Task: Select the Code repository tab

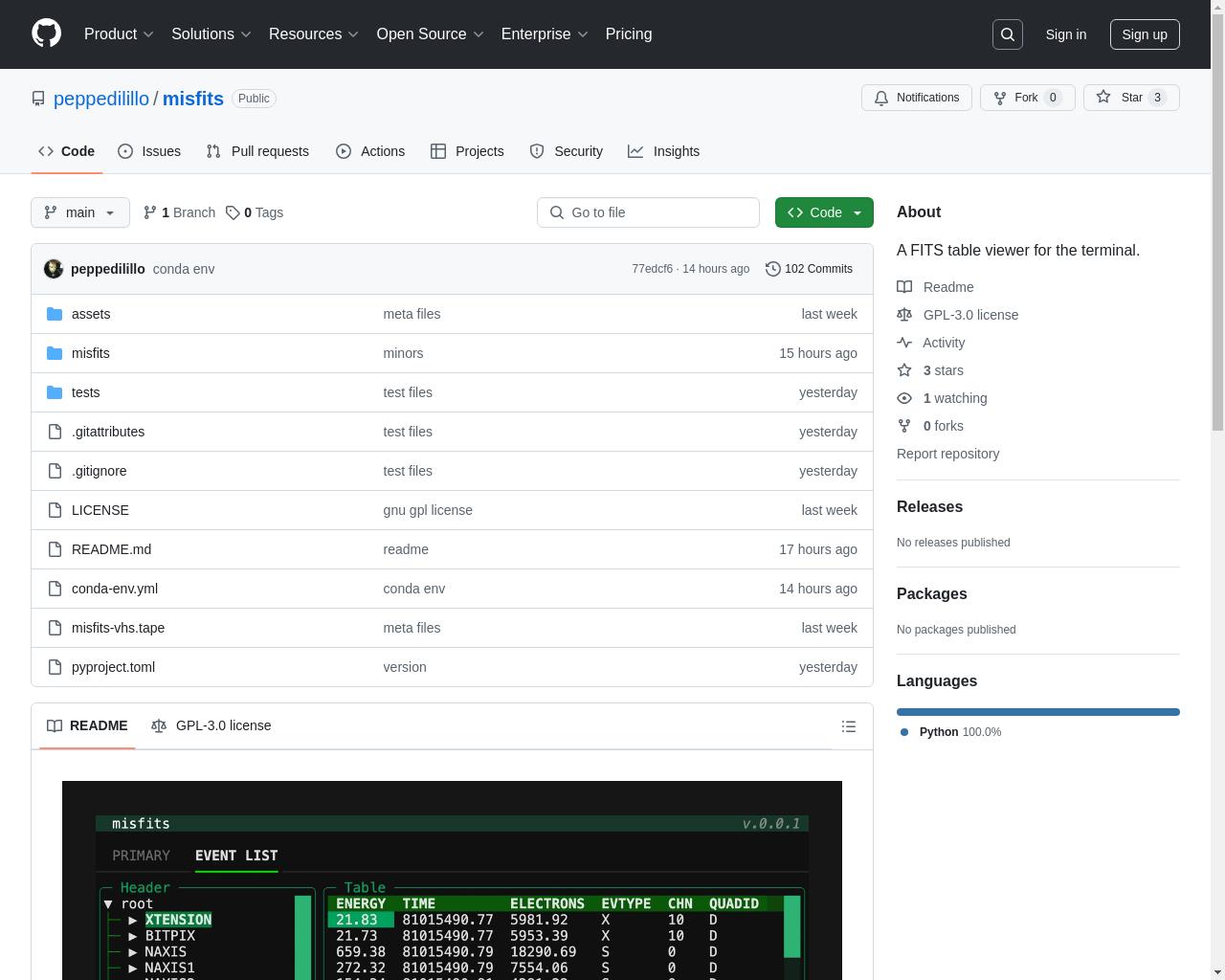Action: click(66, 151)
